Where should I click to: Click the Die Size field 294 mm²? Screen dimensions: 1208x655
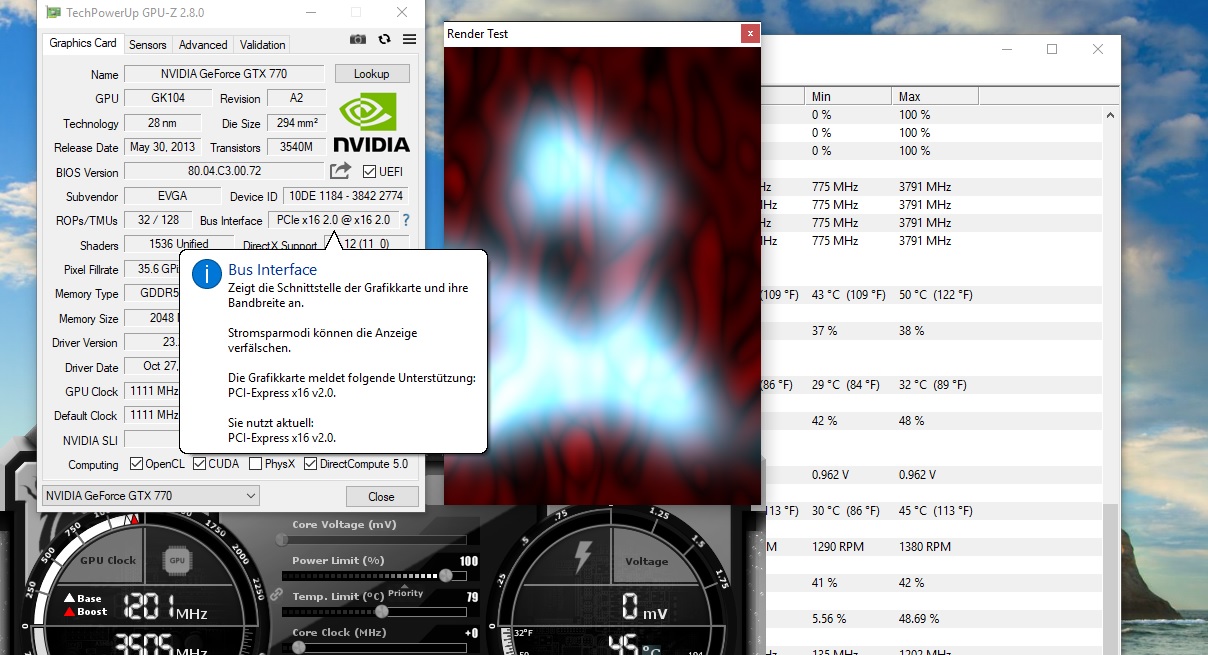[x=297, y=123]
